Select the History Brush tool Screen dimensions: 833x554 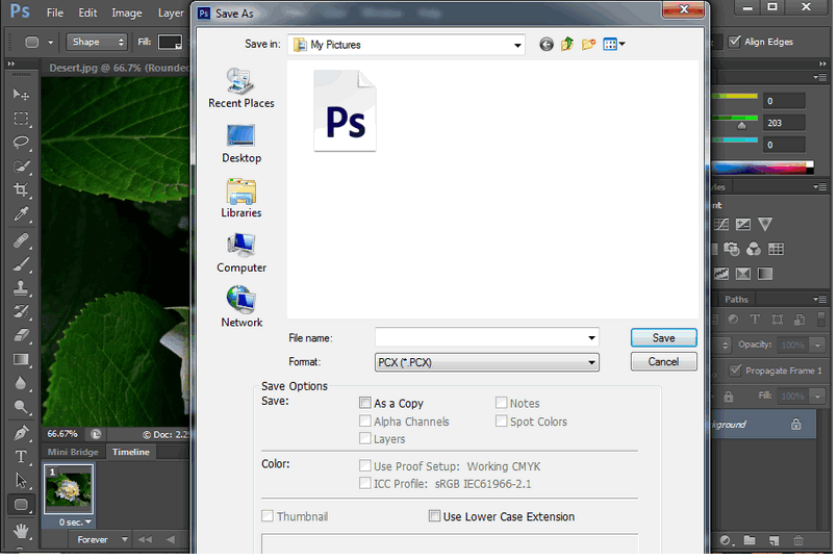21,312
